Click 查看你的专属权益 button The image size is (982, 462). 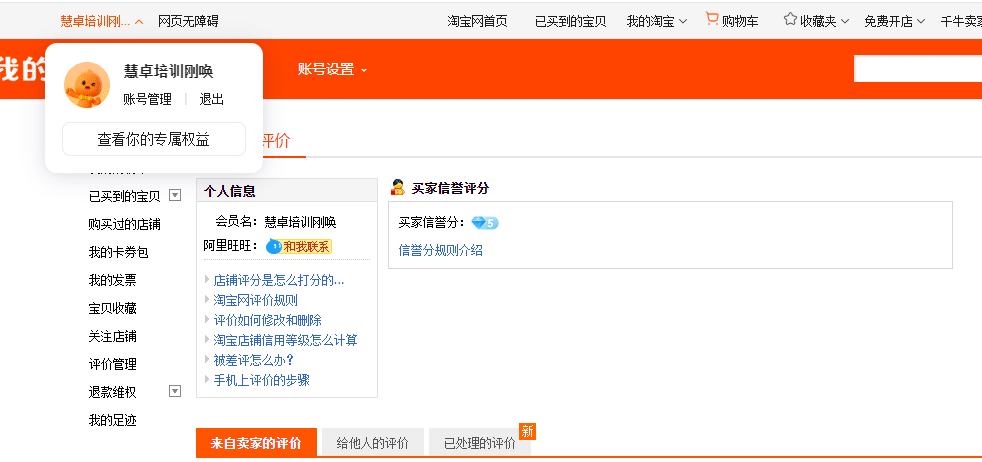[153, 139]
